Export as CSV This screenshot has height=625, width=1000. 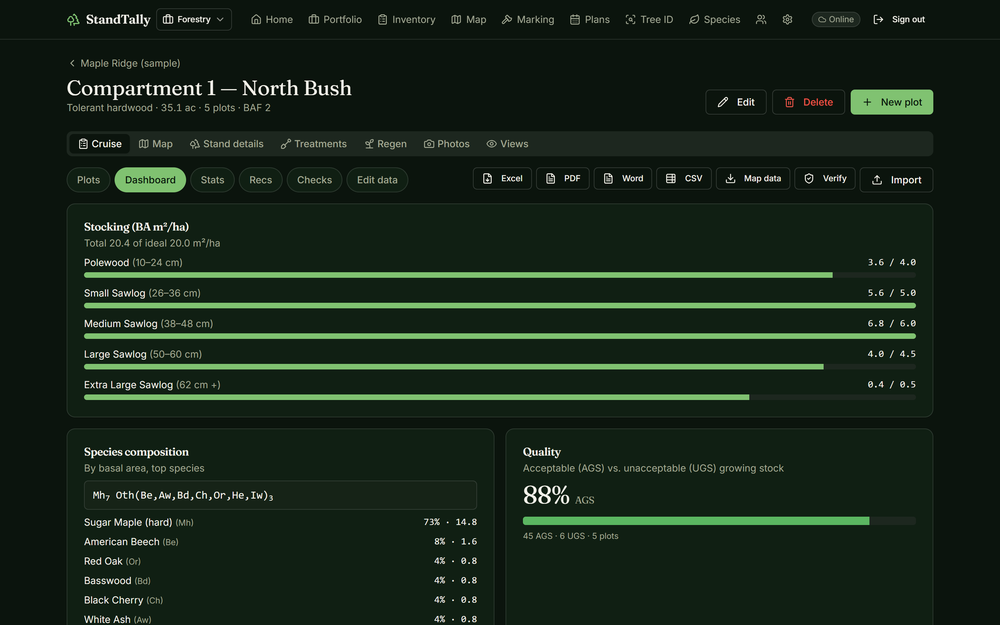coord(684,179)
